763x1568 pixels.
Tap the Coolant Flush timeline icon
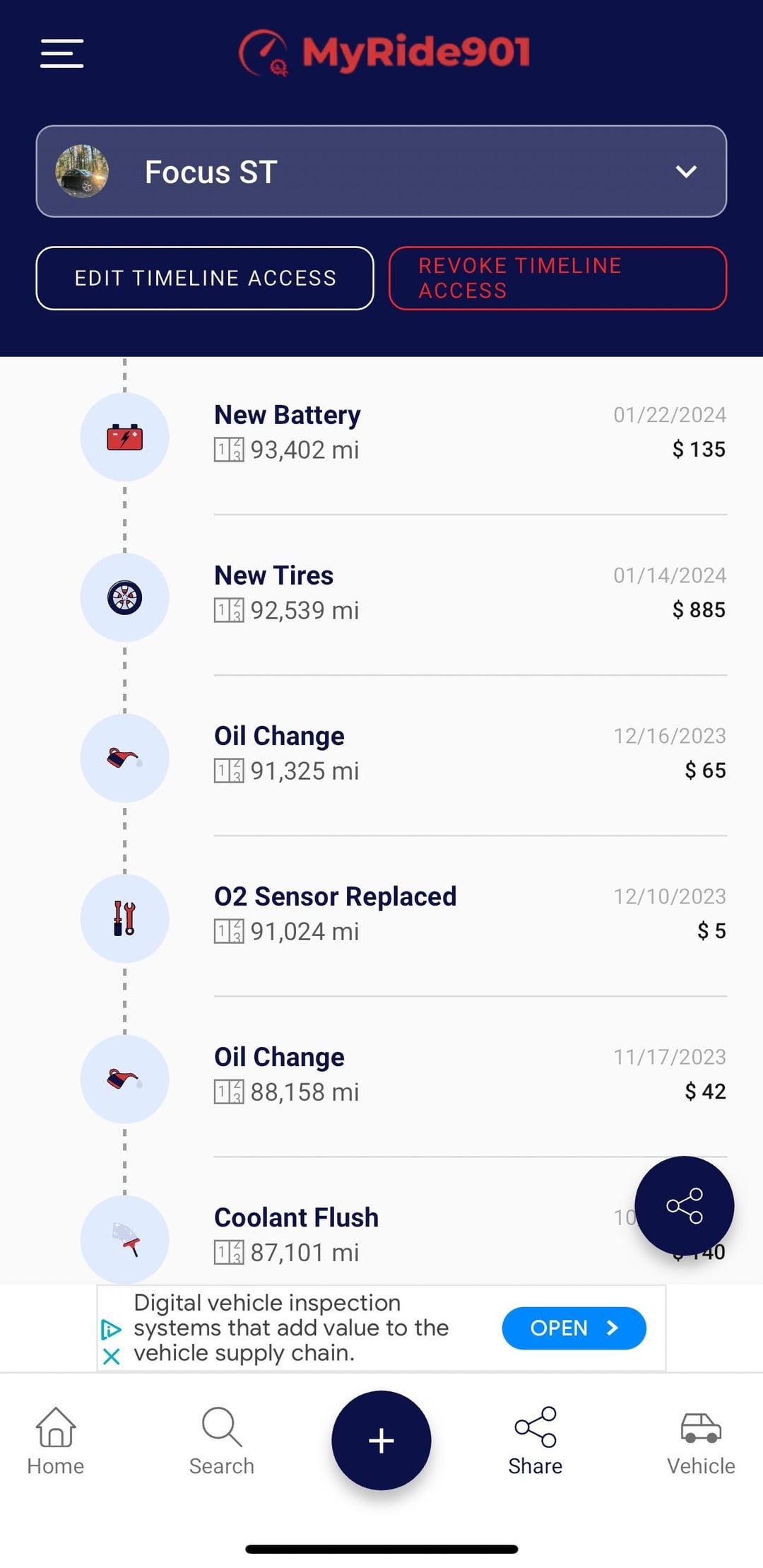pos(125,1240)
